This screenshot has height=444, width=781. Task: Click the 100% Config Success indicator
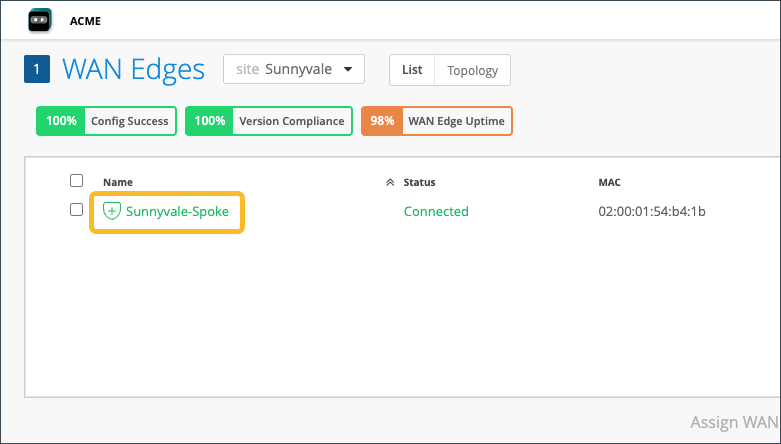[x=107, y=121]
